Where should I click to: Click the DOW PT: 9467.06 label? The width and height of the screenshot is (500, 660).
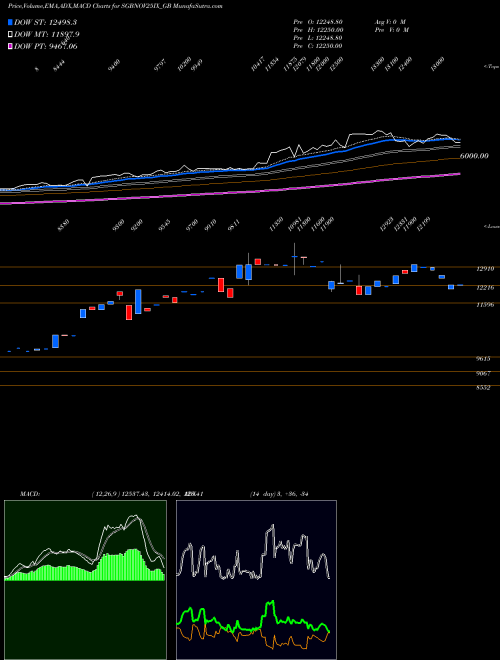[x=45, y=46]
